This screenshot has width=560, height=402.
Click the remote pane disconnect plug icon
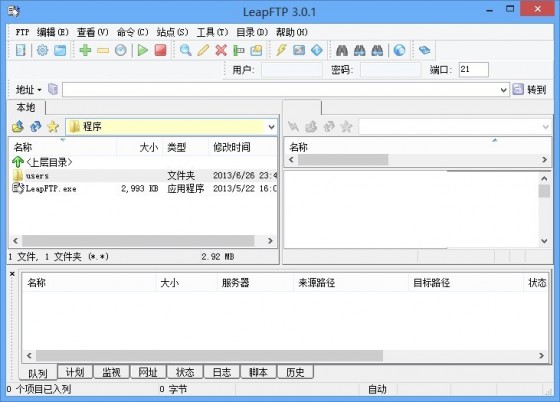[294, 126]
